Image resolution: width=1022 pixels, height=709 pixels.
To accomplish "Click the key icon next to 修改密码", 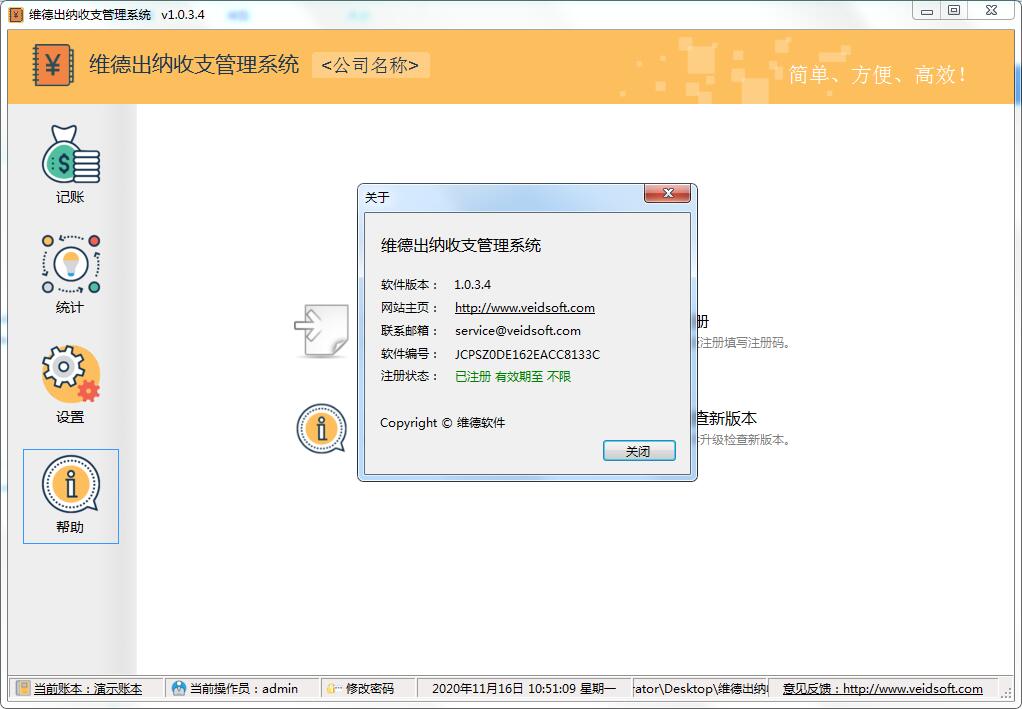I will point(334,688).
